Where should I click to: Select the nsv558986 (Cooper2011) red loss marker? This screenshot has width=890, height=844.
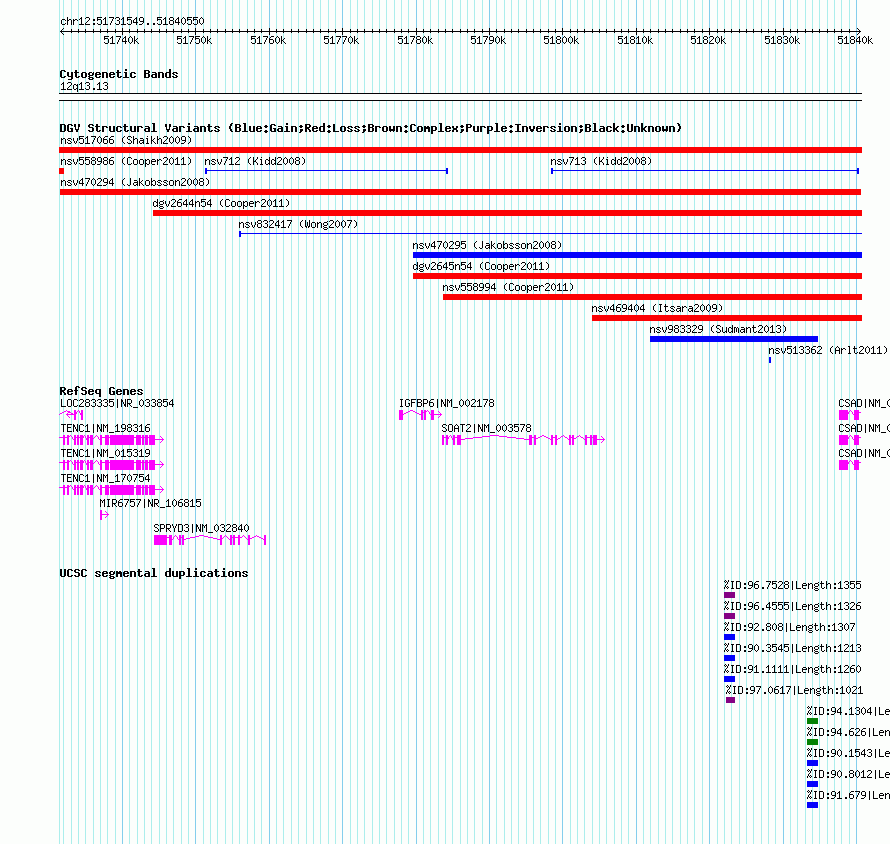click(62, 171)
